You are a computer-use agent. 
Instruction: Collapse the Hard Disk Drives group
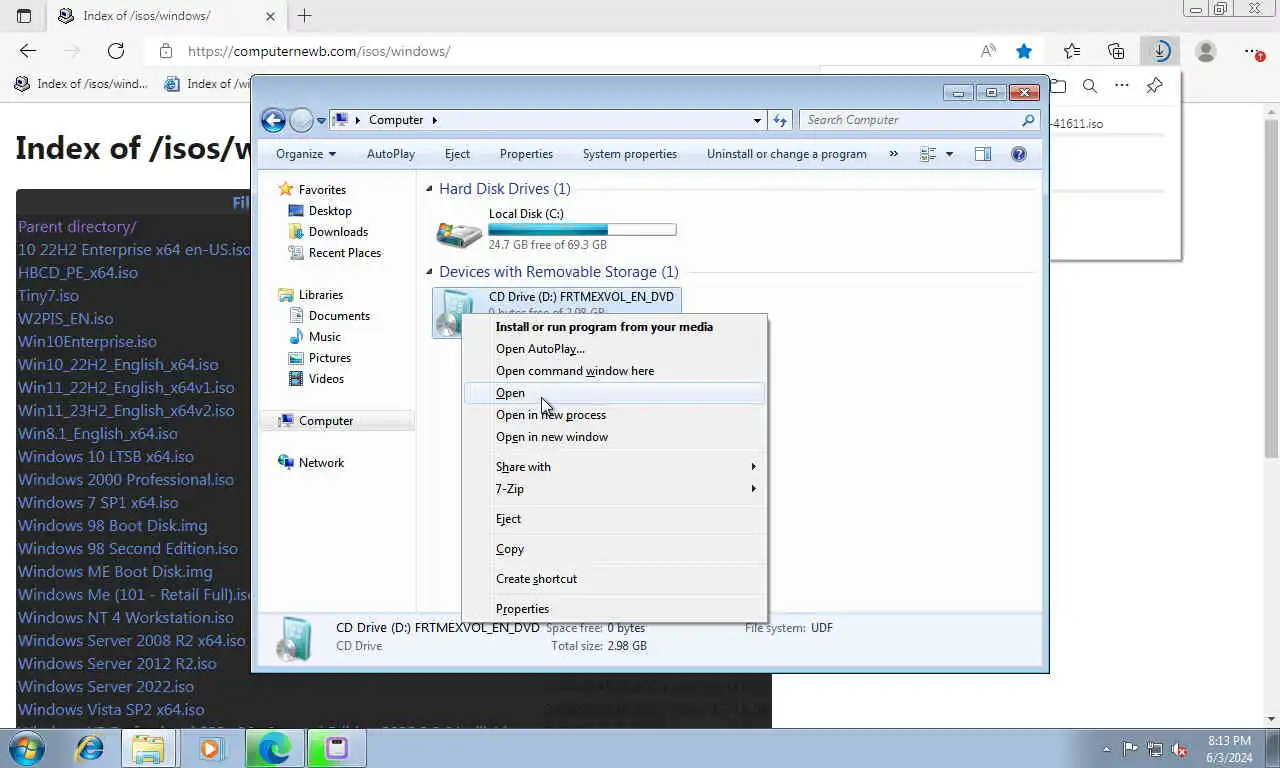pos(430,189)
